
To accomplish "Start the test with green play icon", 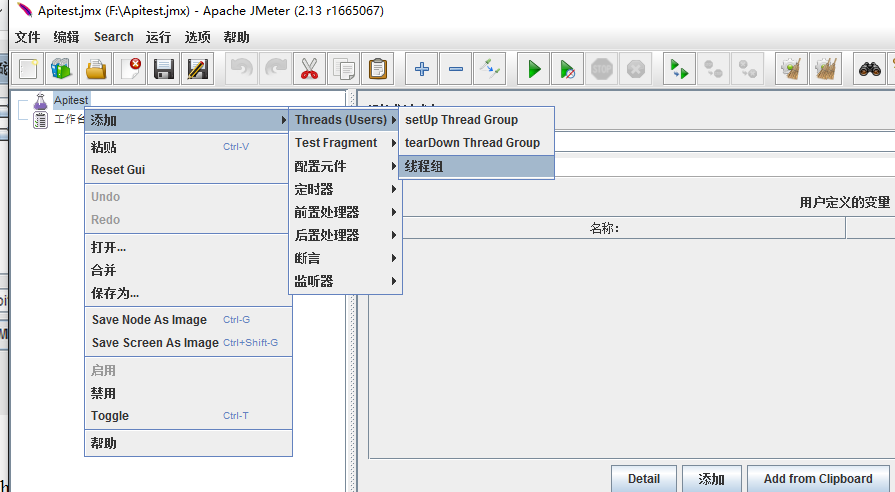I will (534, 69).
